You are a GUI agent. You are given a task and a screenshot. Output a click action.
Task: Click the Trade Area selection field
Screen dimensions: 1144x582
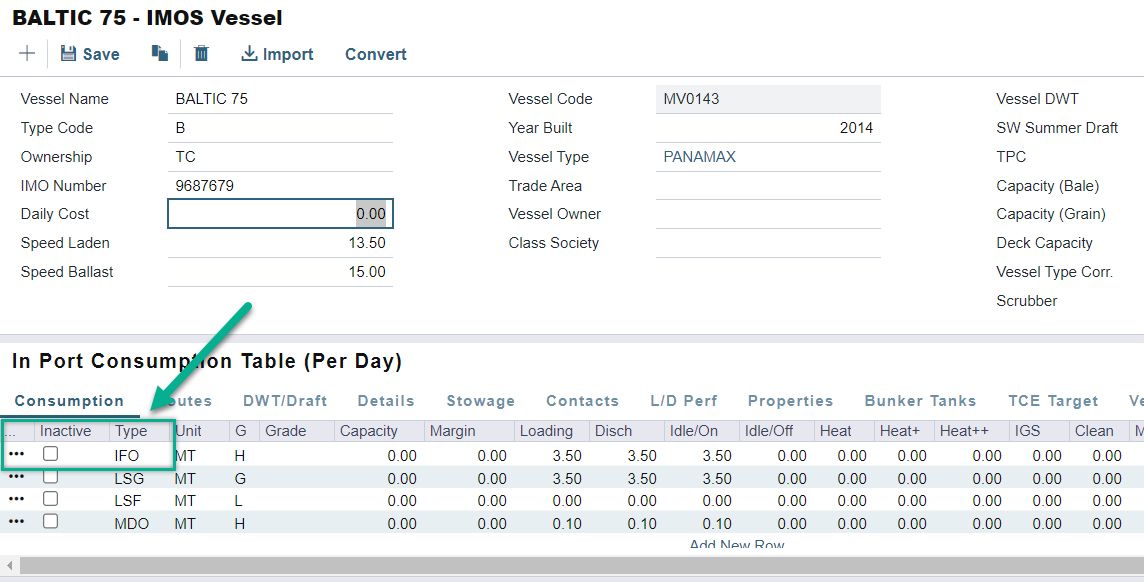tap(768, 186)
